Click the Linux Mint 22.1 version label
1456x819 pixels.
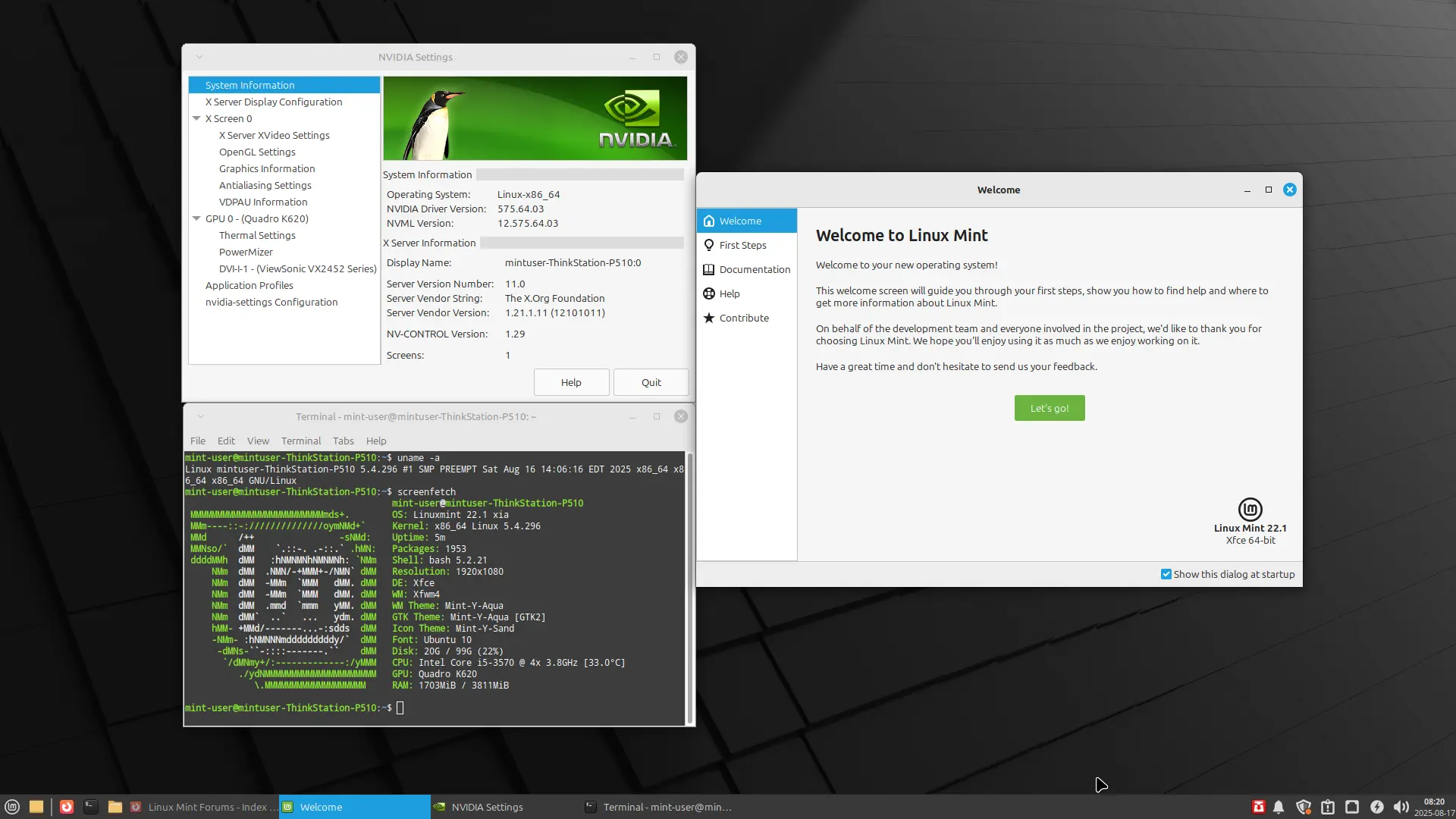1250,528
